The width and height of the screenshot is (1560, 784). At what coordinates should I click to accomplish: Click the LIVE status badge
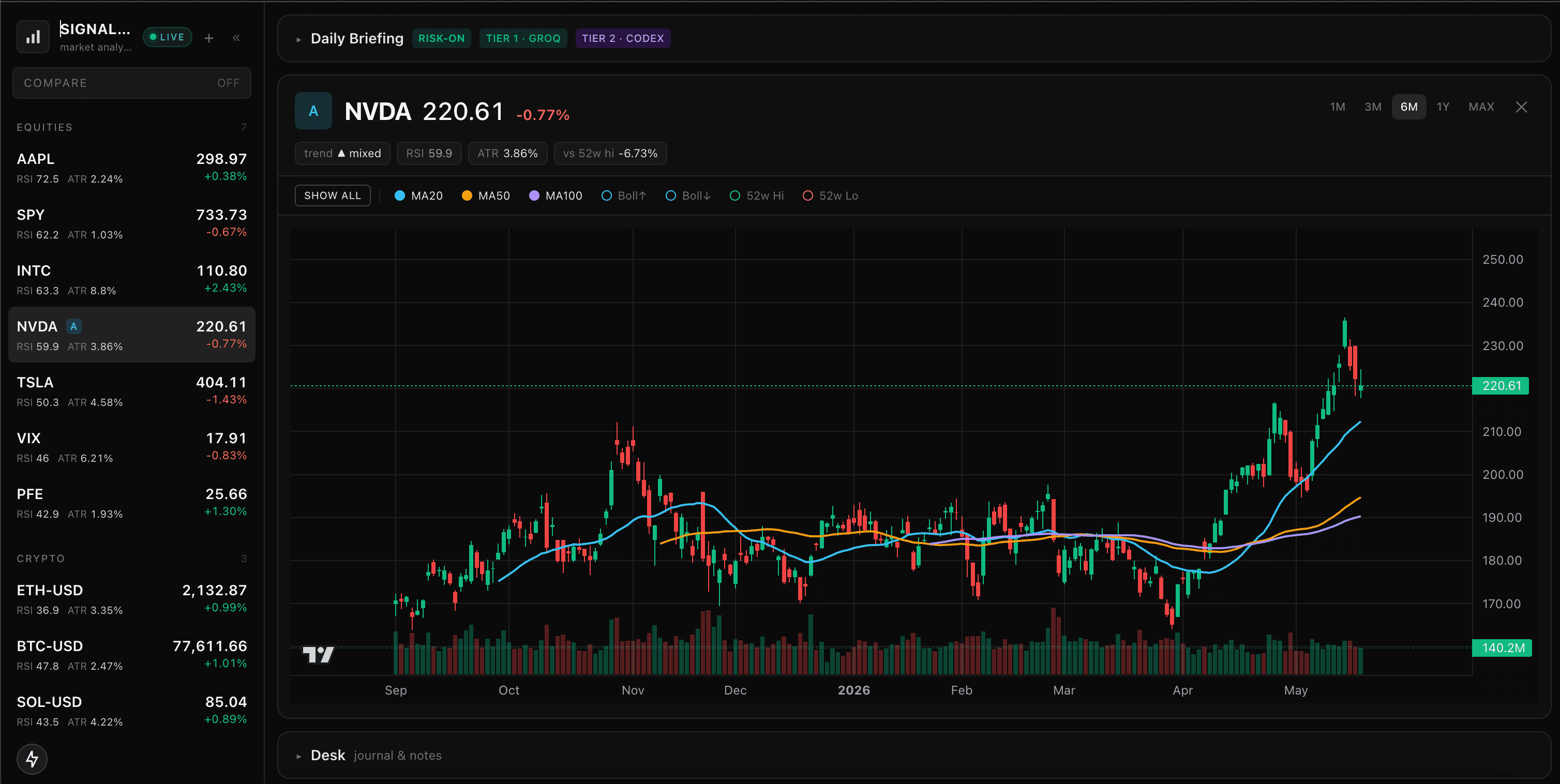[x=167, y=38]
